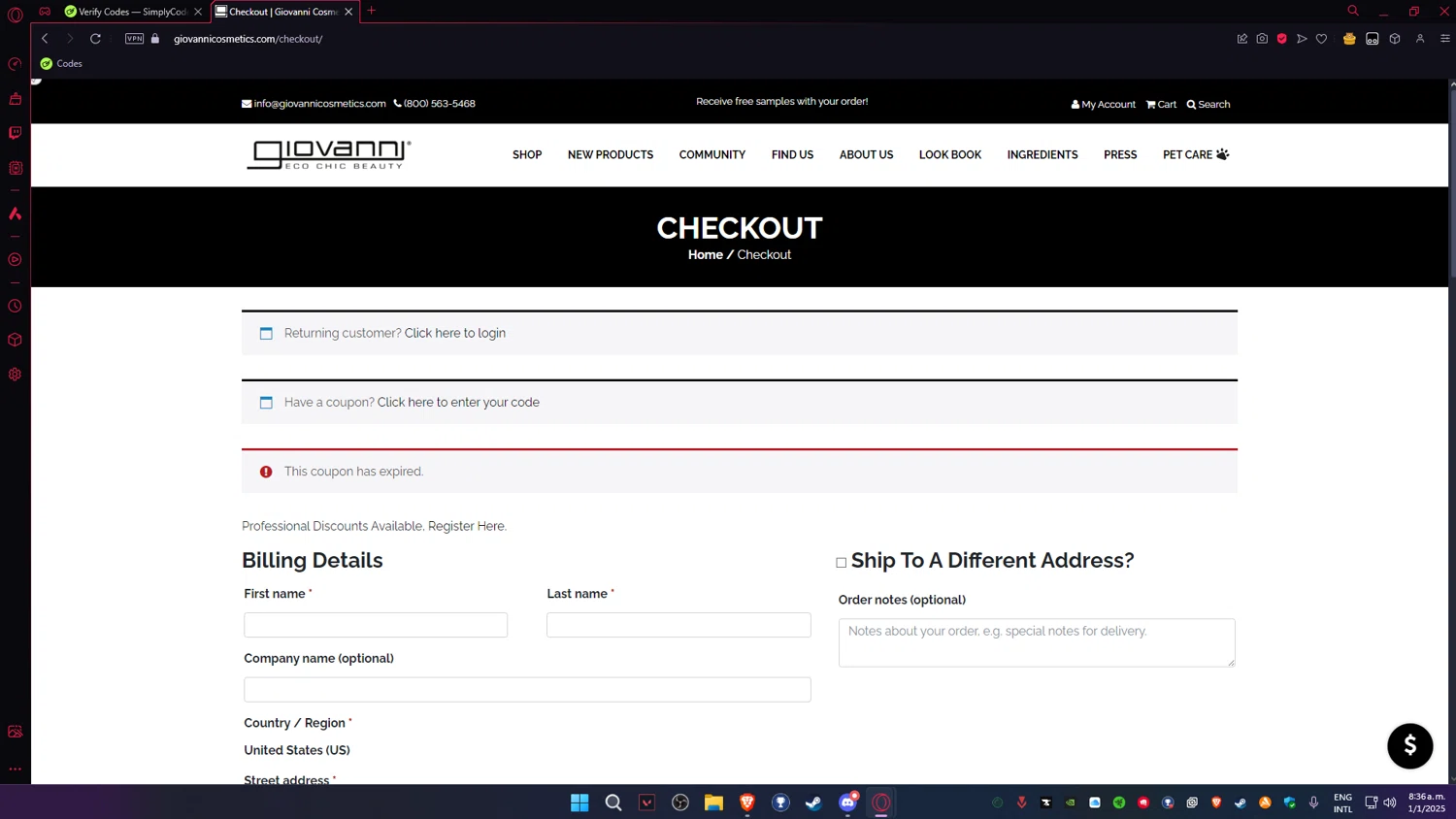The height and width of the screenshot is (819, 1456).
Task: Check Ship To A Different Address box
Action: click(x=842, y=563)
